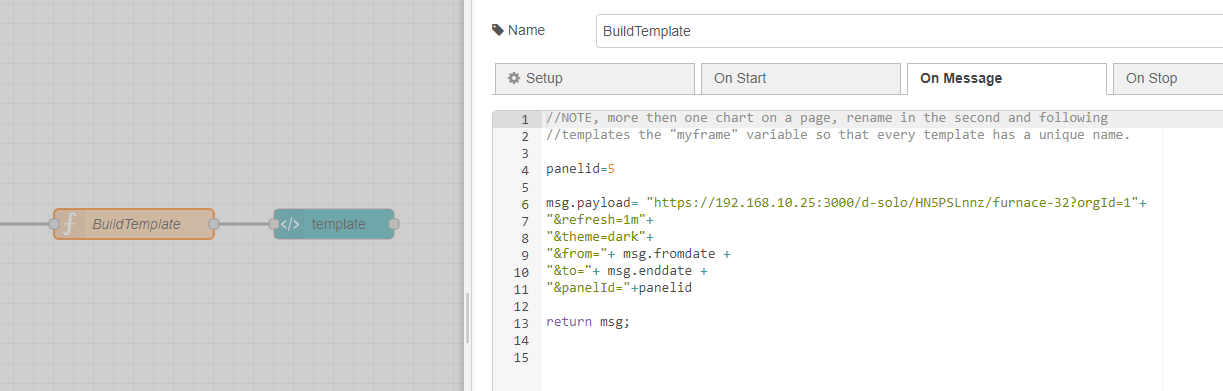Click the function icon on BuildTemplate node
The width and height of the screenshot is (1223, 391).
[69, 224]
